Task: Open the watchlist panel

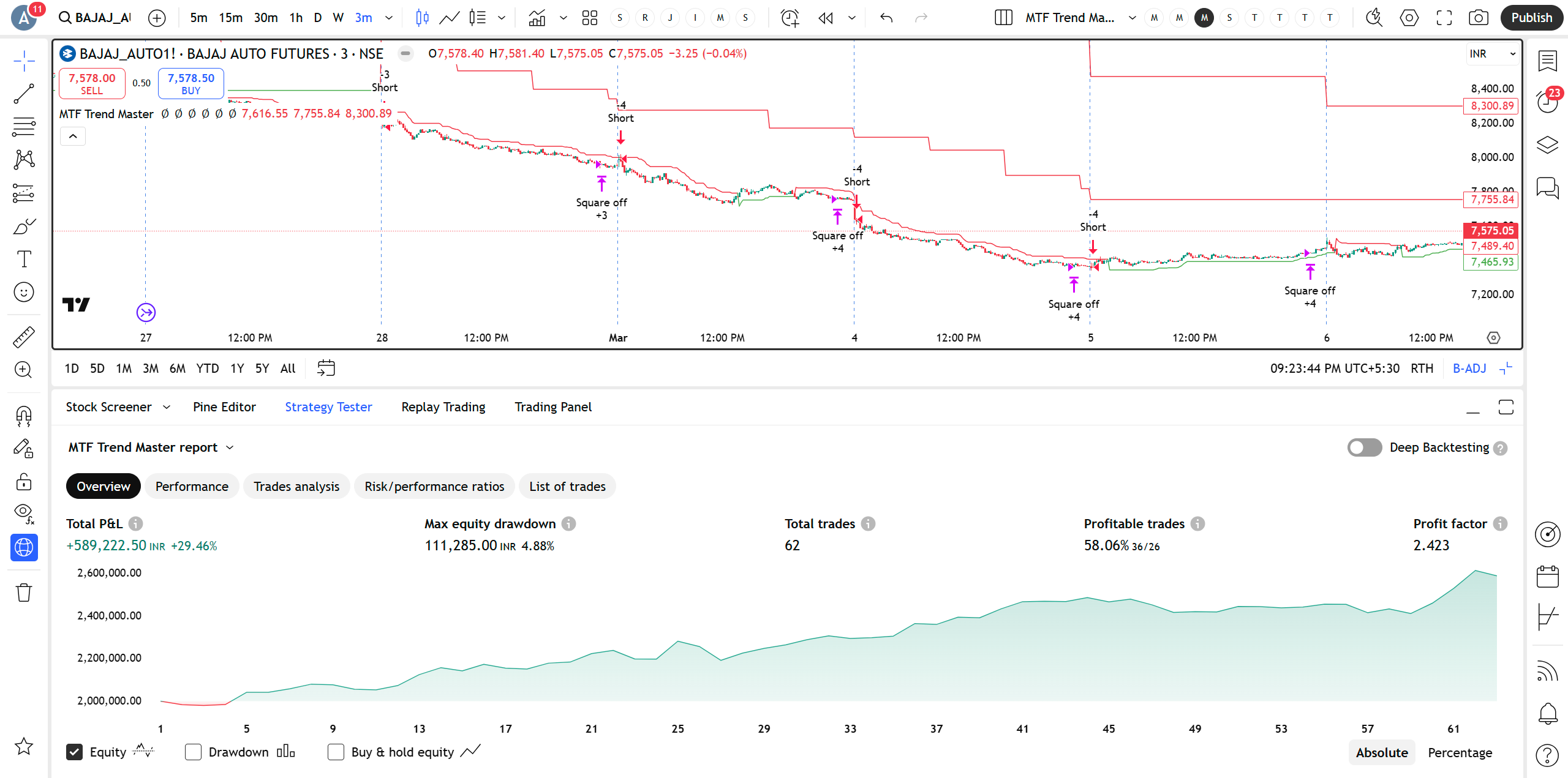Action: click(1548, 61)
